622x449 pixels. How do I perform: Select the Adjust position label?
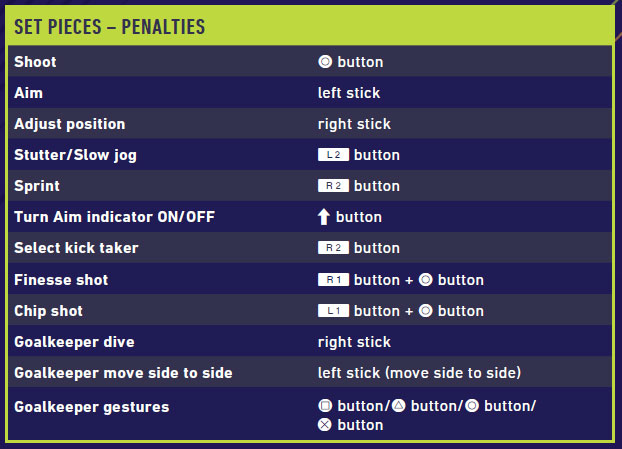[70, 124]
